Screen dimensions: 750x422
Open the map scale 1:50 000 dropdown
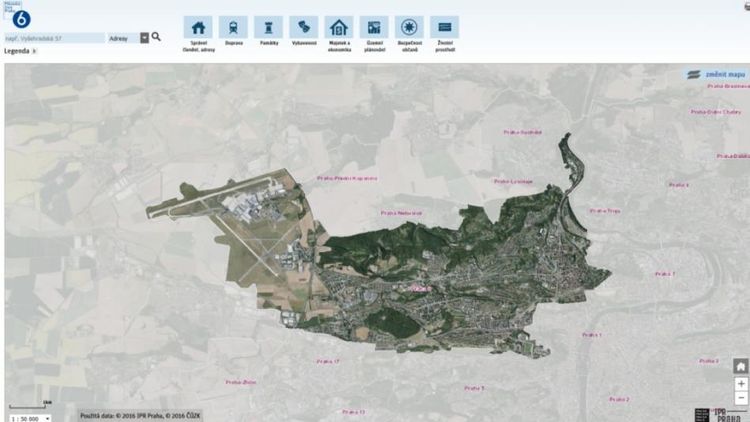pos(30,419)
